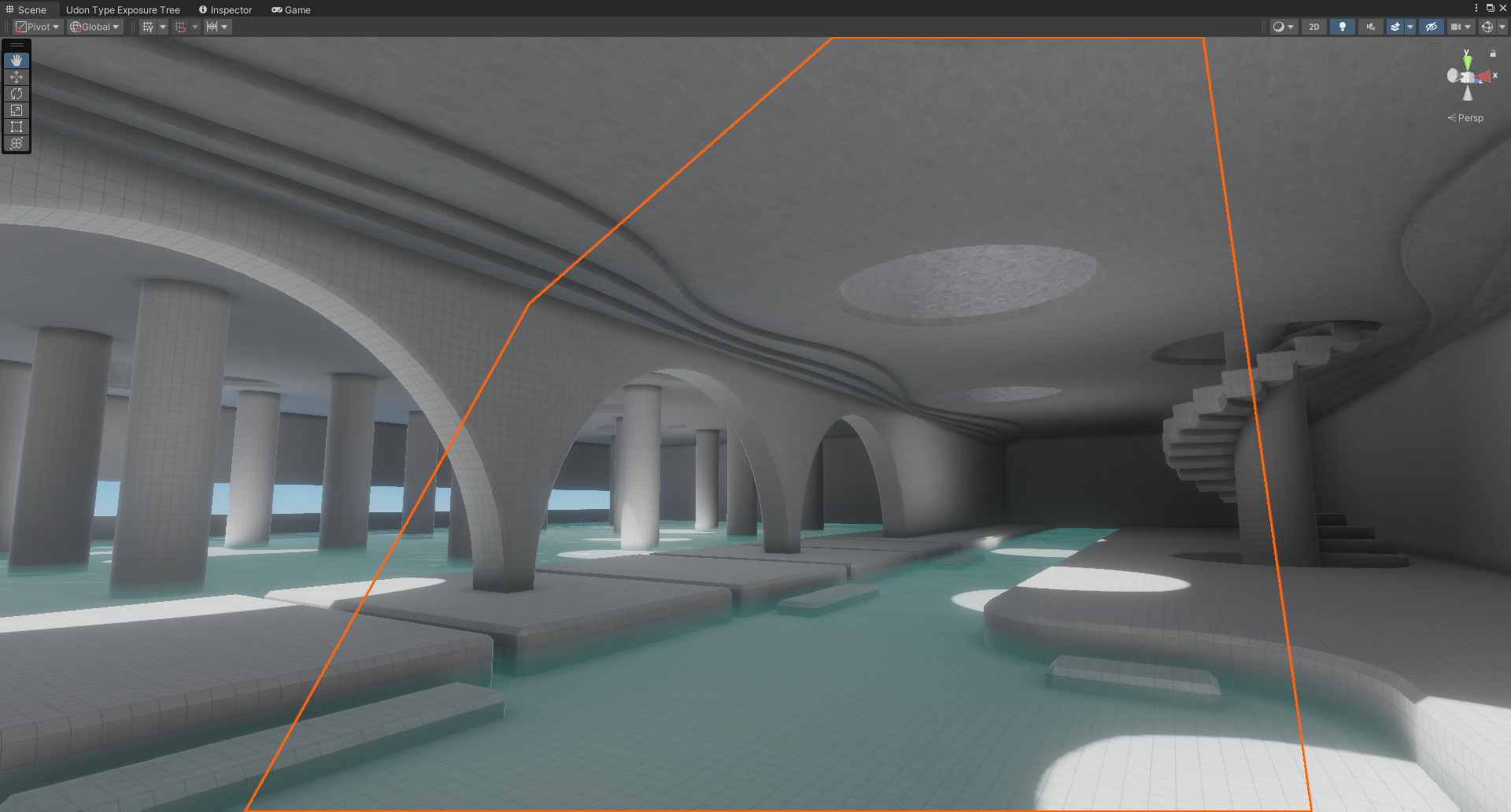
Task: Open the Pivot handle position dropdown
Action: click(x=38, y=27)
